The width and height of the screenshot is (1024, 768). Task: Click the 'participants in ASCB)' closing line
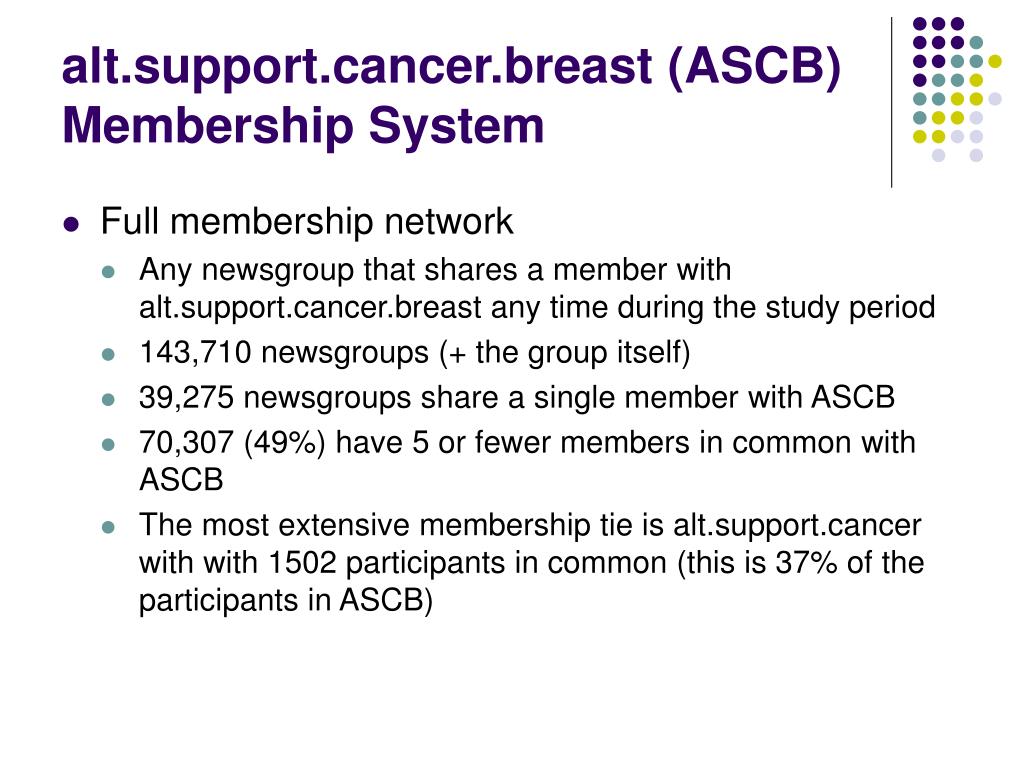click(286, 601)
